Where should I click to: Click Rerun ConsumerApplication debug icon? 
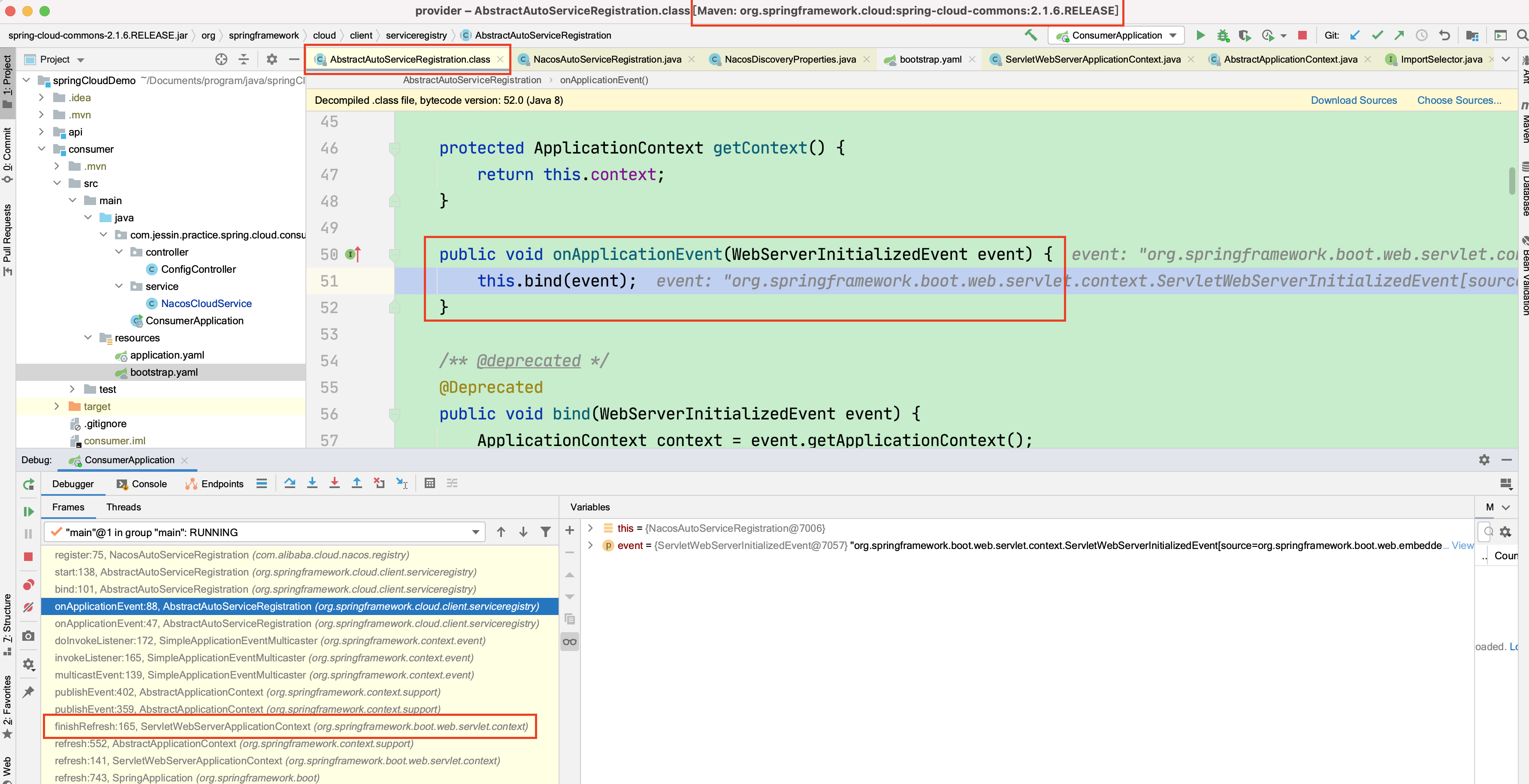[x=28, y=484]
